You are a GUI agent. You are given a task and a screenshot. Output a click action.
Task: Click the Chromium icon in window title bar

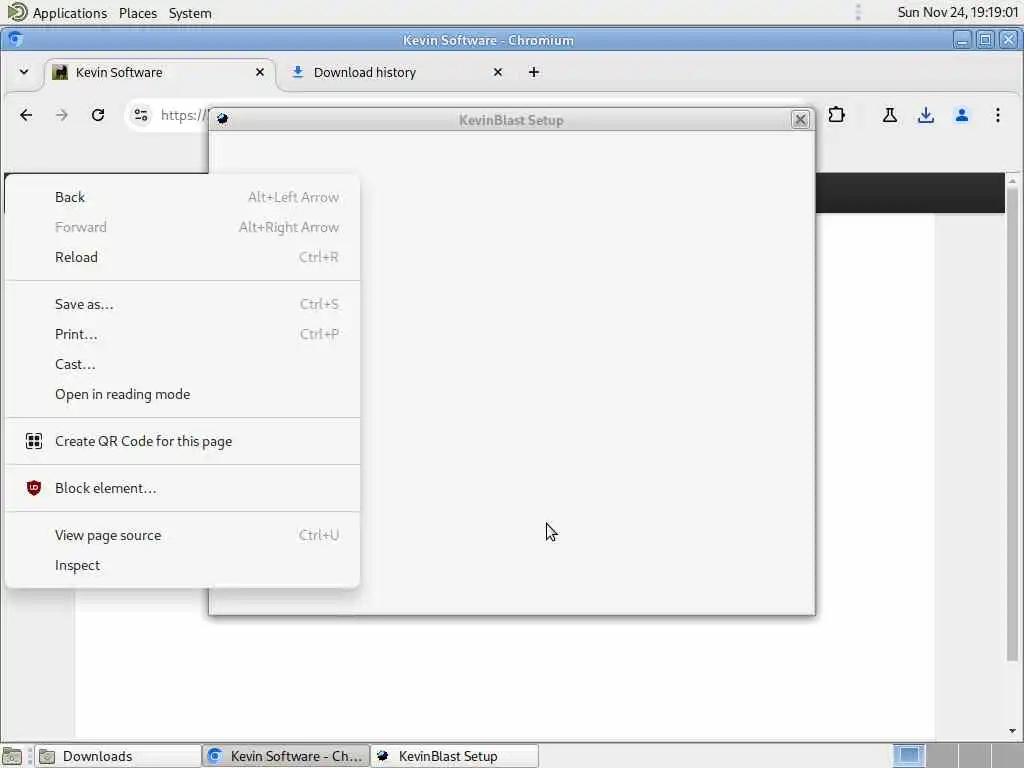point(15,39)
